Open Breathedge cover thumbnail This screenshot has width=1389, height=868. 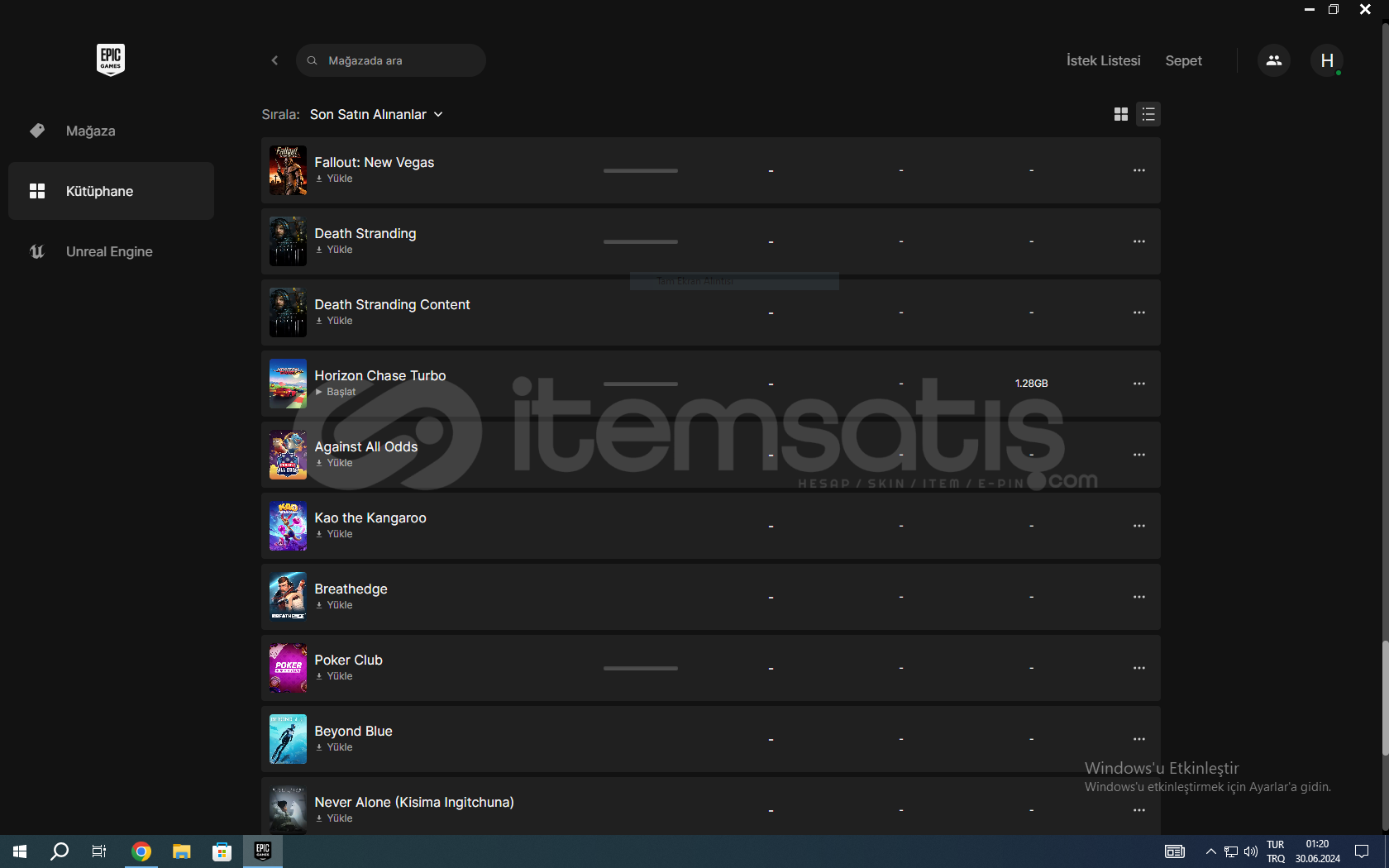(x=288, y=597)
